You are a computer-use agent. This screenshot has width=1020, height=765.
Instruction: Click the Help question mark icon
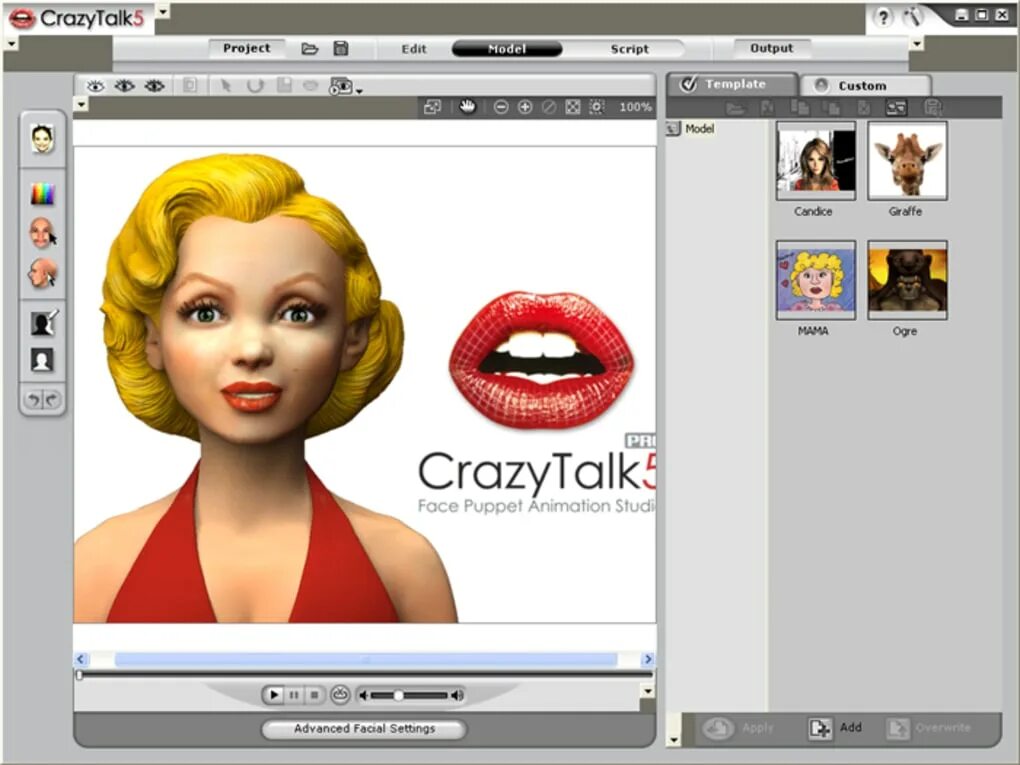pyautogui.click(x=883, y=18)
